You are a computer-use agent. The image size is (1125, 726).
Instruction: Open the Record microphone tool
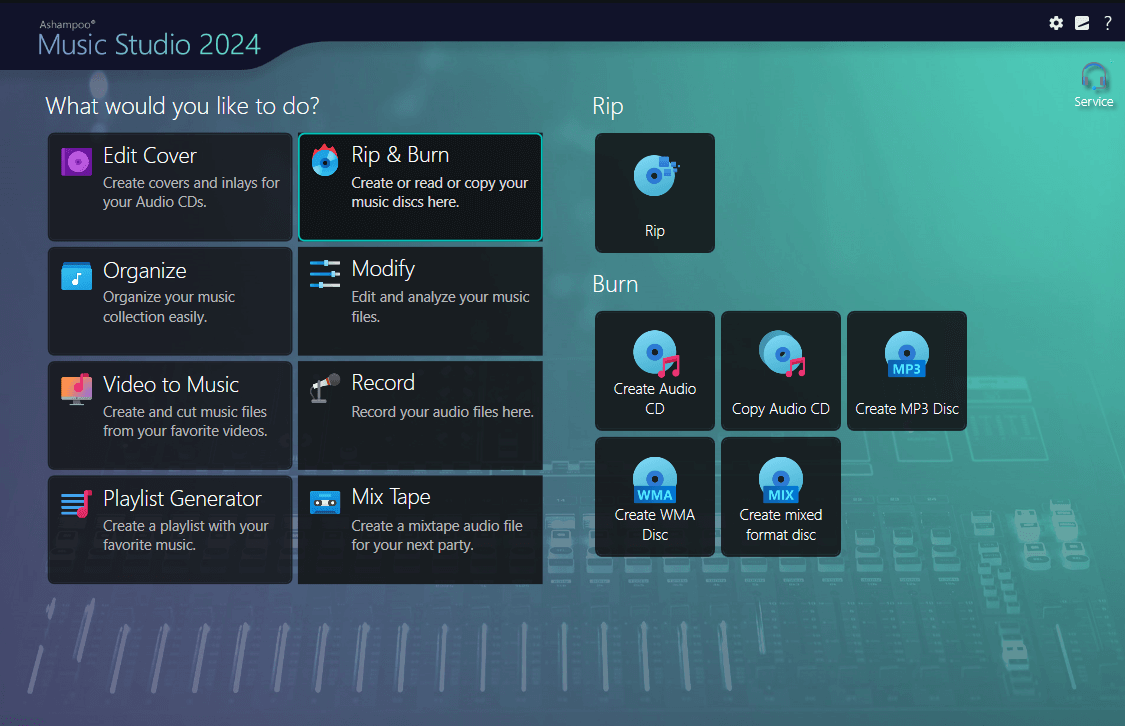click(323, 388)
